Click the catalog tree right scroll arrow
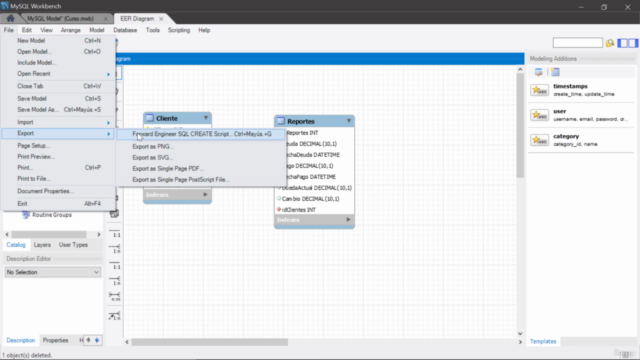Viewport: 640px width, 360px height. coord(98,235)
